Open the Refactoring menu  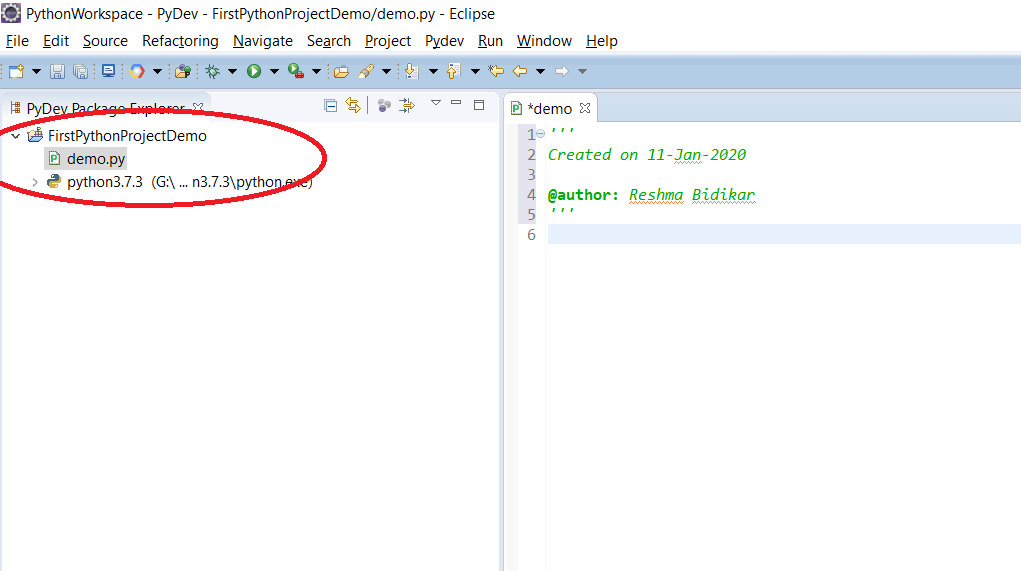point(180,41)
